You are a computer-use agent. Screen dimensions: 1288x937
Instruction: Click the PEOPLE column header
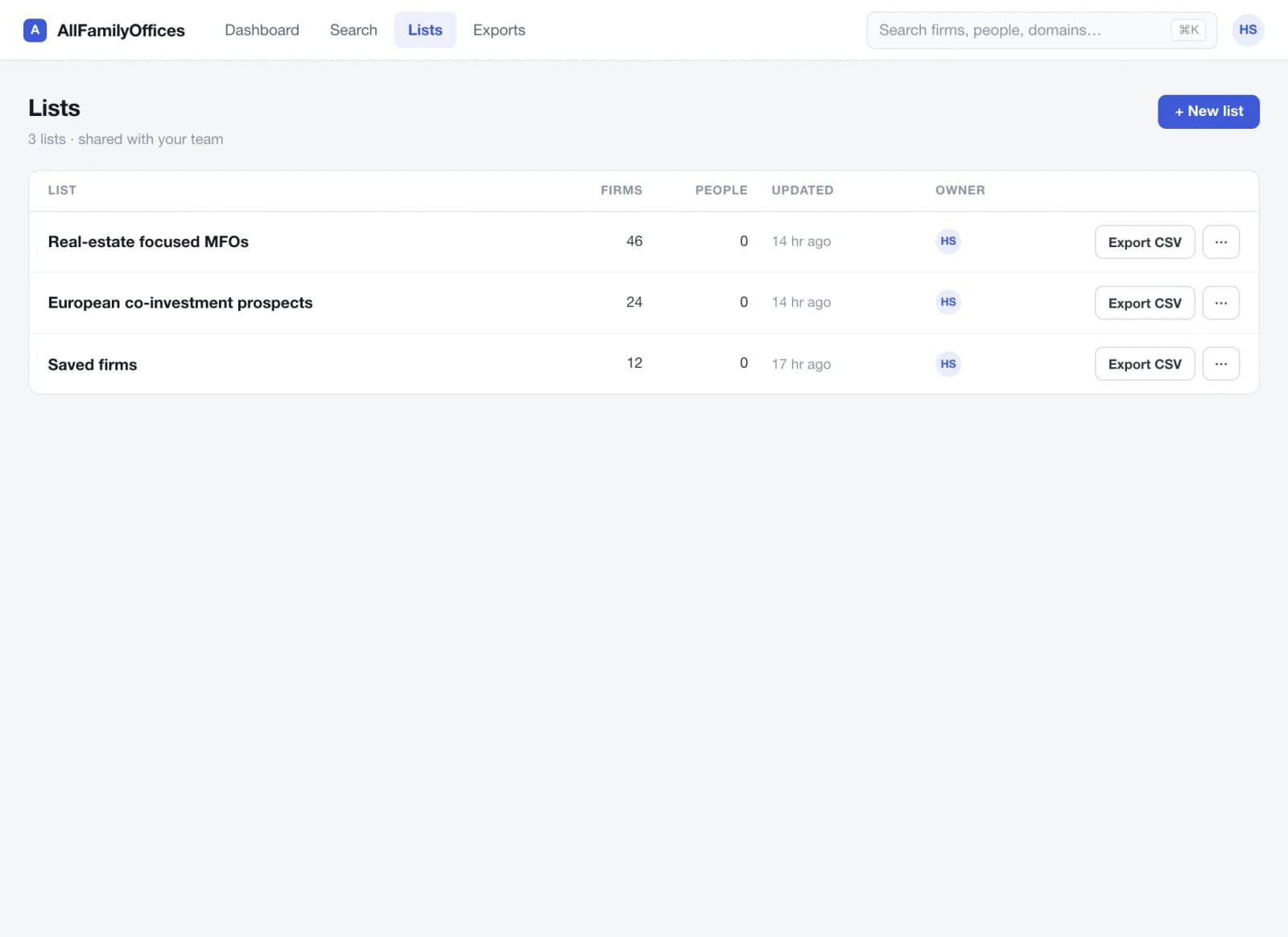pyautogui.click(x=721, y=190)
